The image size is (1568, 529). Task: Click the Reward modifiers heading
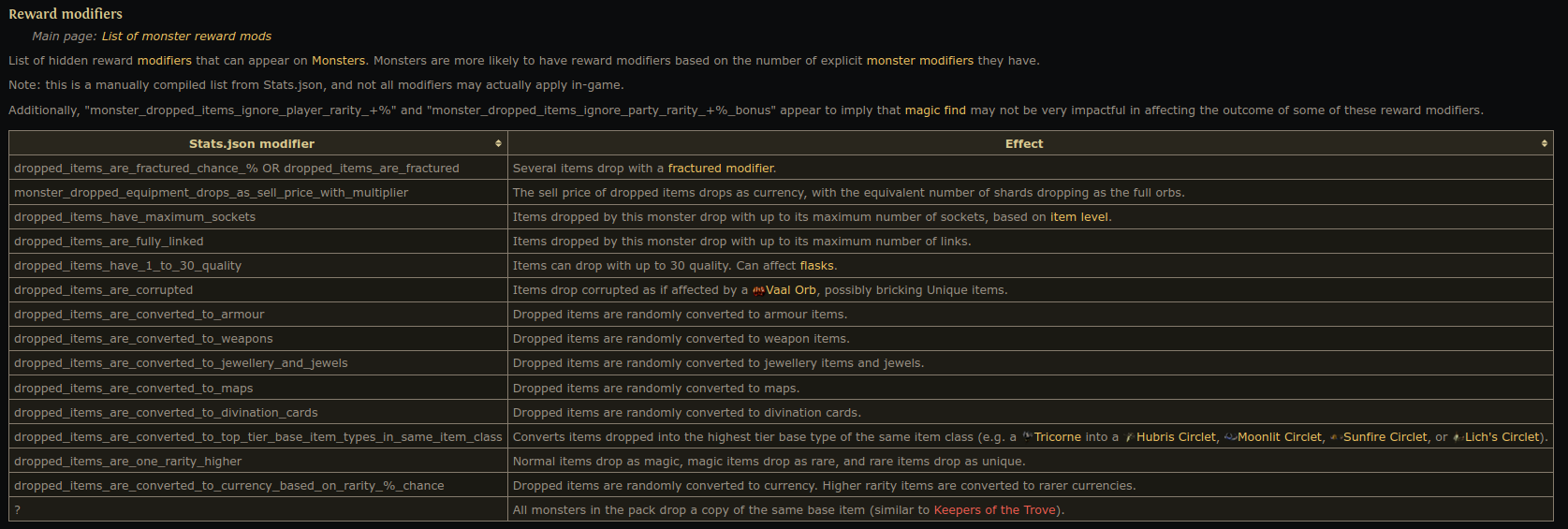tap(66, 14)
